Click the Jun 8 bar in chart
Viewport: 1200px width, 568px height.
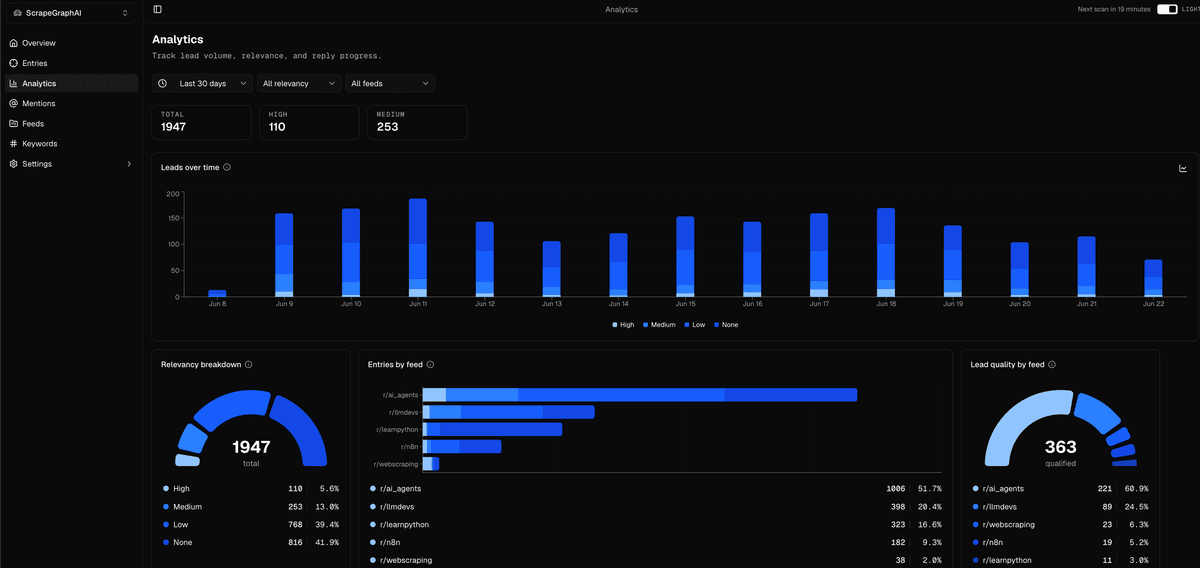coord(217,293)
